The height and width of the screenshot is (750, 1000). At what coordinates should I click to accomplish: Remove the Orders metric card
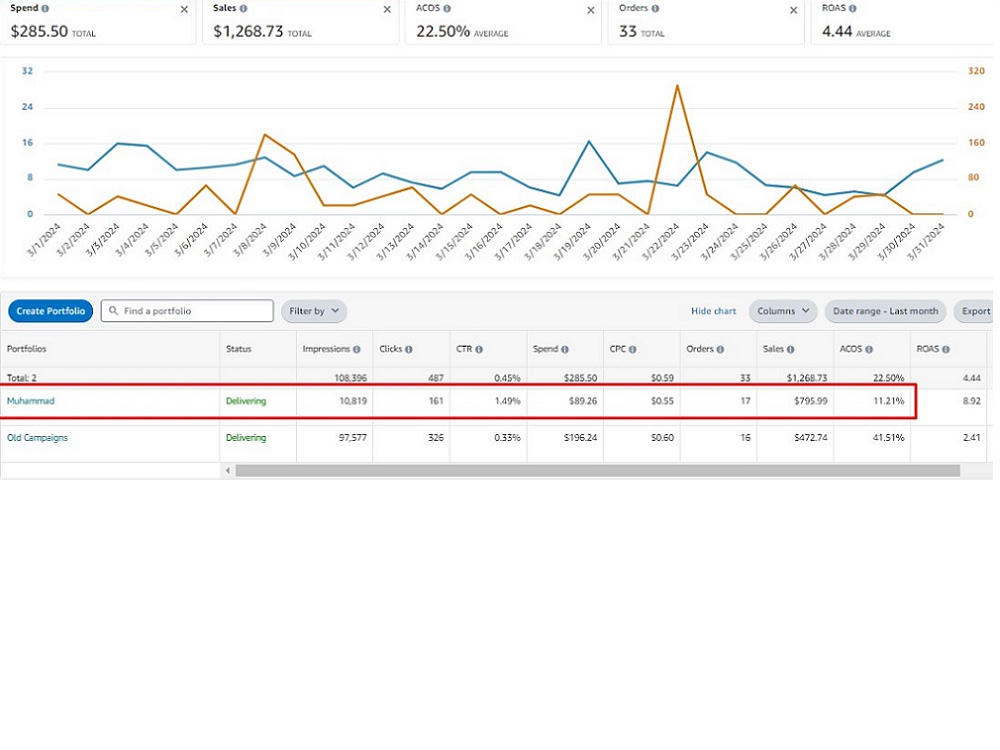793,10
